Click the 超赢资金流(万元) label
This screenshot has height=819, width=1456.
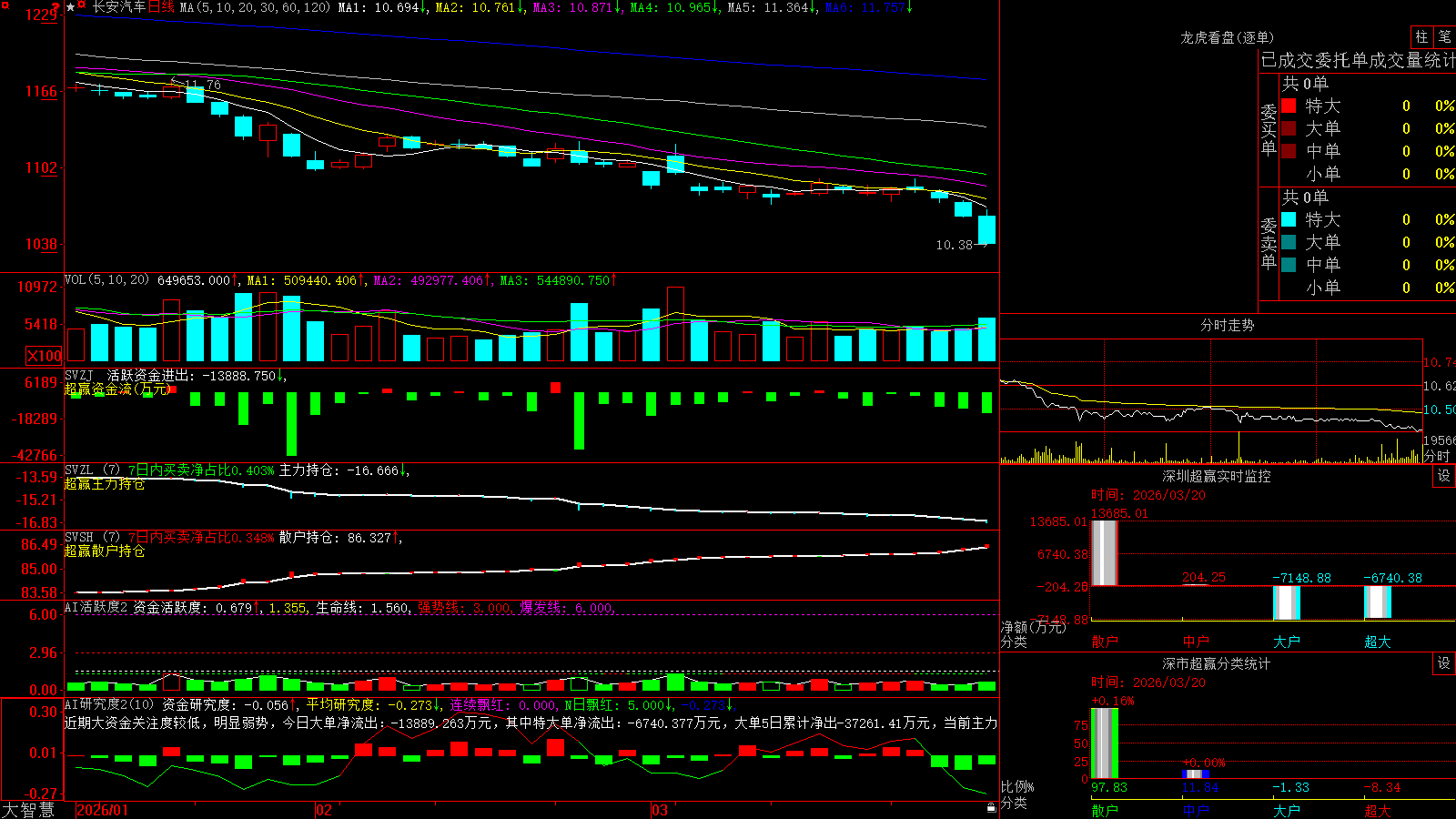(117, 389)
